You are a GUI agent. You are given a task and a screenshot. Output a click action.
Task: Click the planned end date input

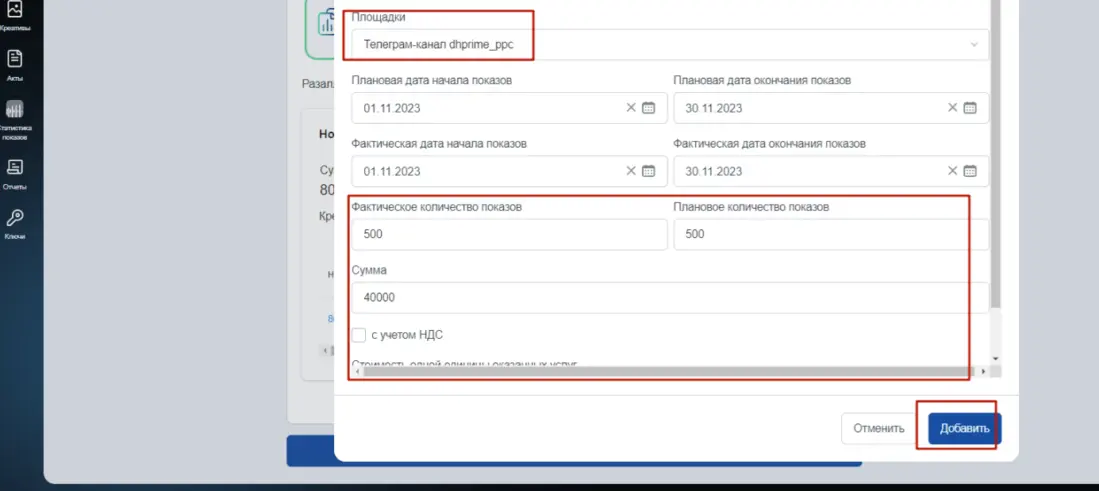coord(831,108)
